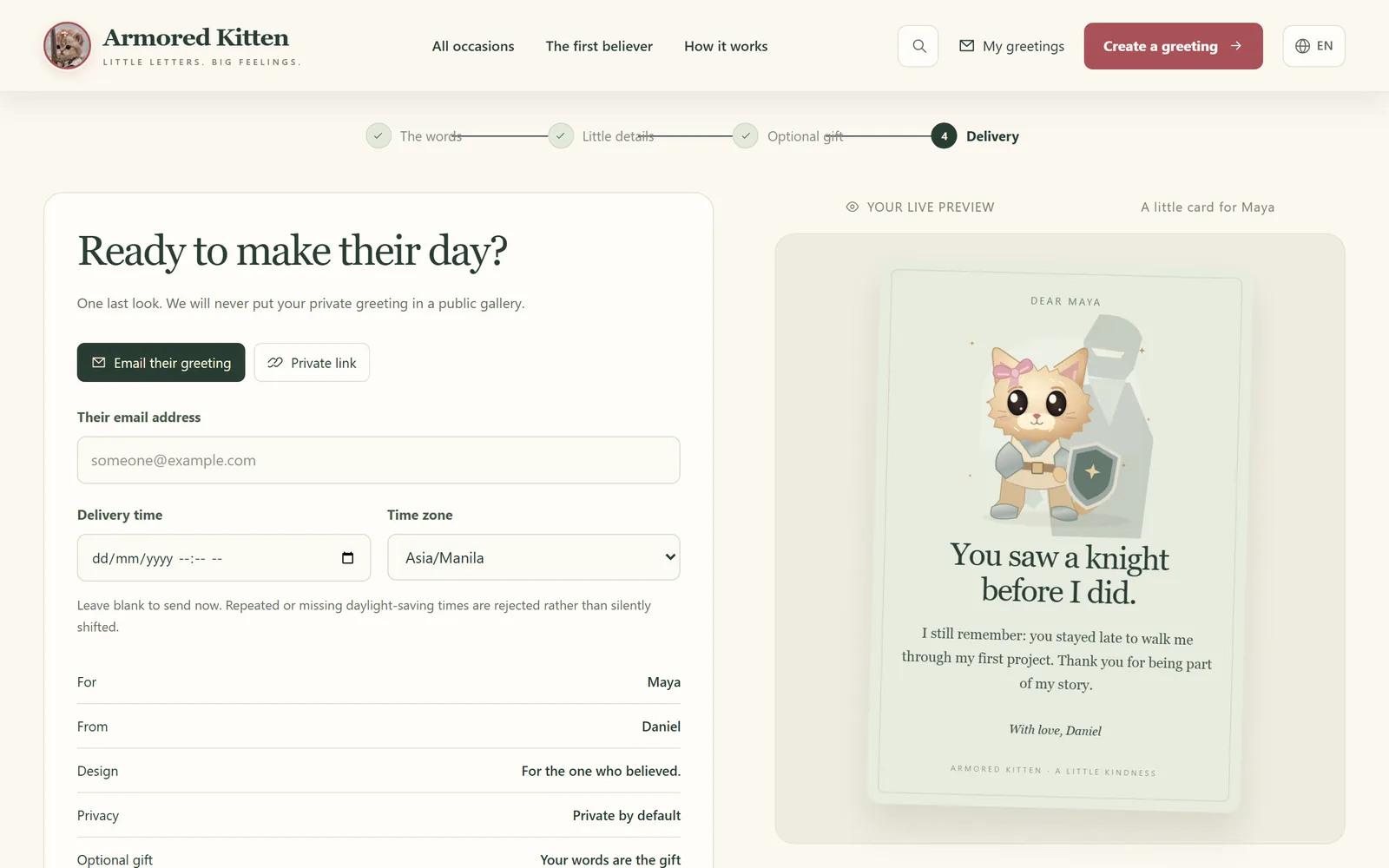Click the "Private by default" value
This screenshot has height=868, width=1389.
[627, 815]
